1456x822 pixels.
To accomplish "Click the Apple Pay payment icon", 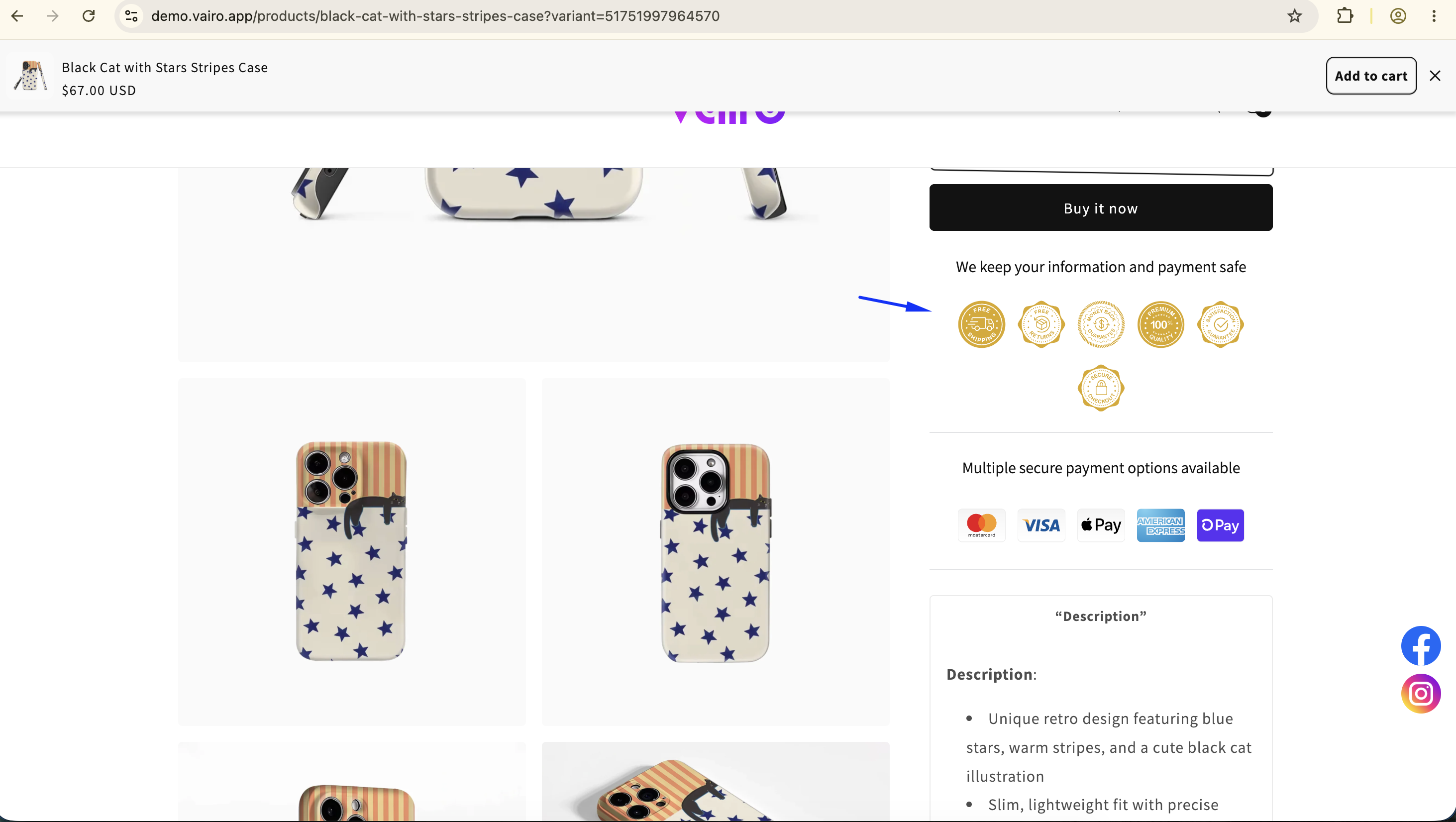I will 1101,525.
